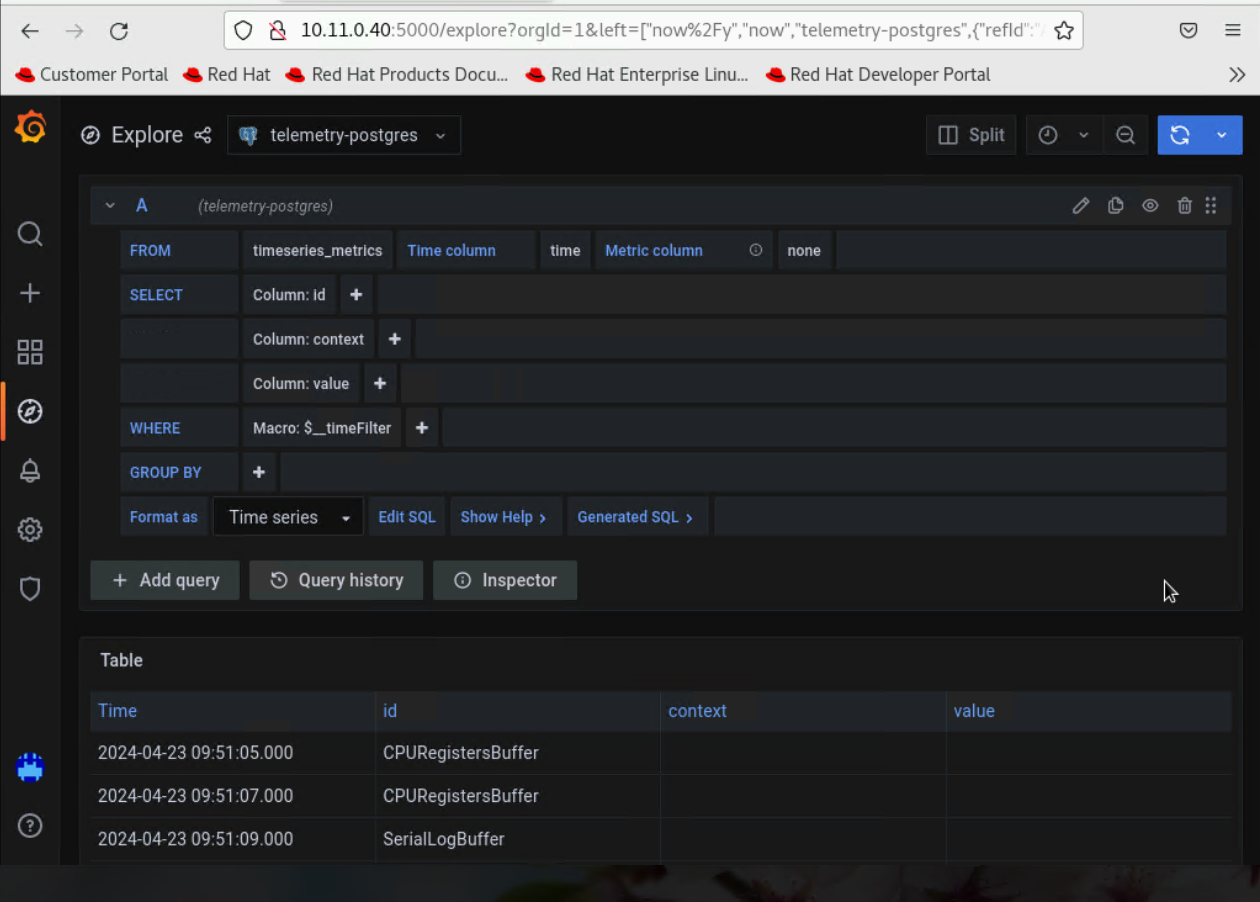
Task: Toggle query A visibility eye icon
Action: click(1150, 206)
